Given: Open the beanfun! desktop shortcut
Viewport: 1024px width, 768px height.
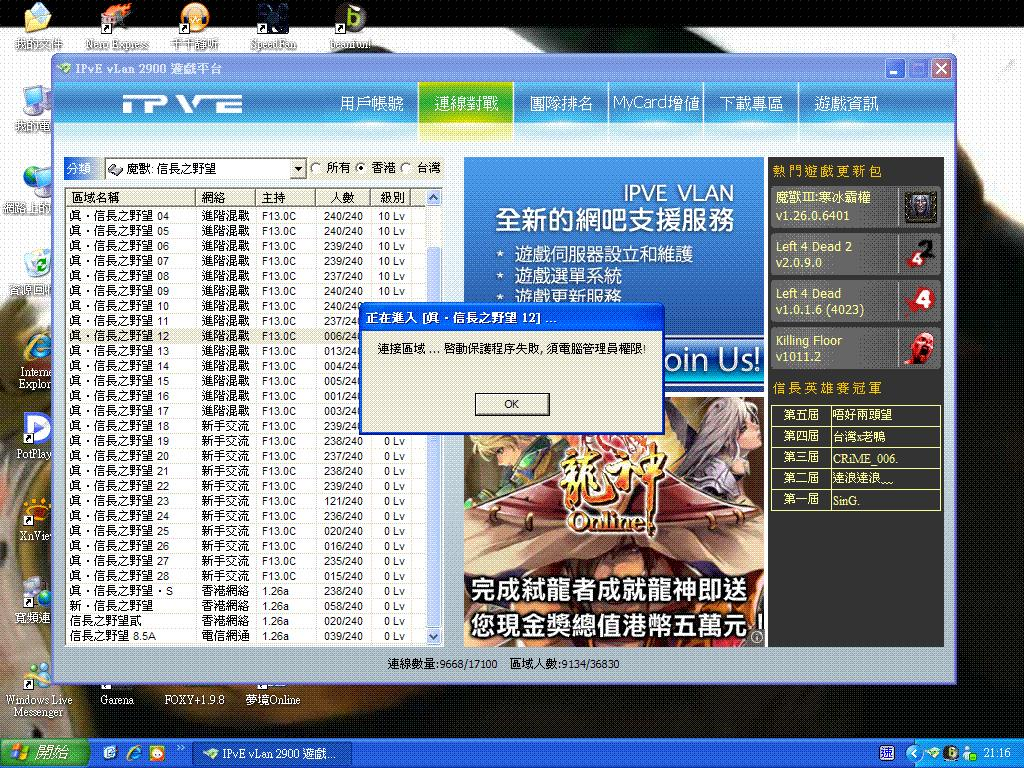Looking at the screenshot, I should pos(351,26).
